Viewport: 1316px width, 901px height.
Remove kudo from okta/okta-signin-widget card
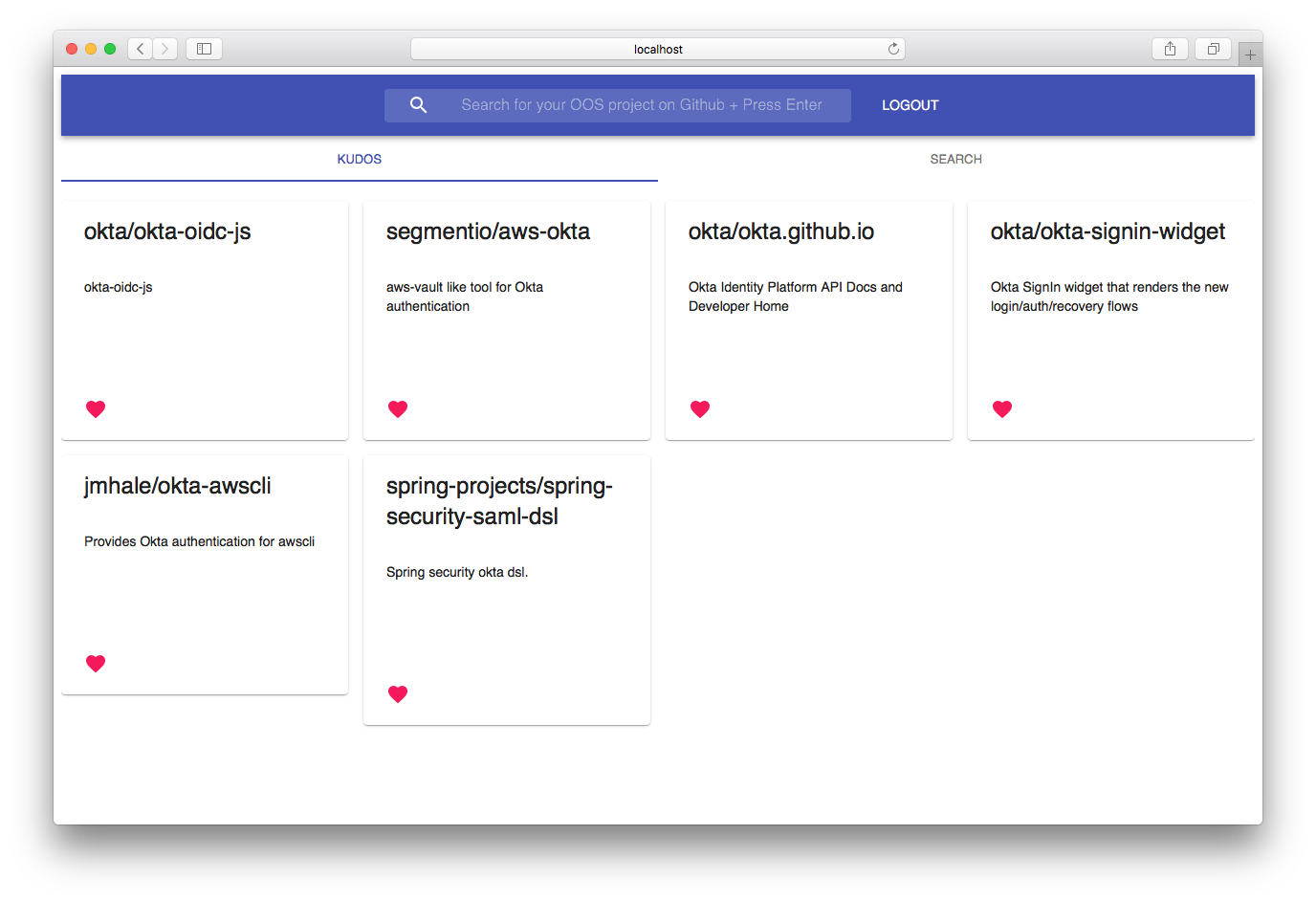click(x=1002, y=409)
